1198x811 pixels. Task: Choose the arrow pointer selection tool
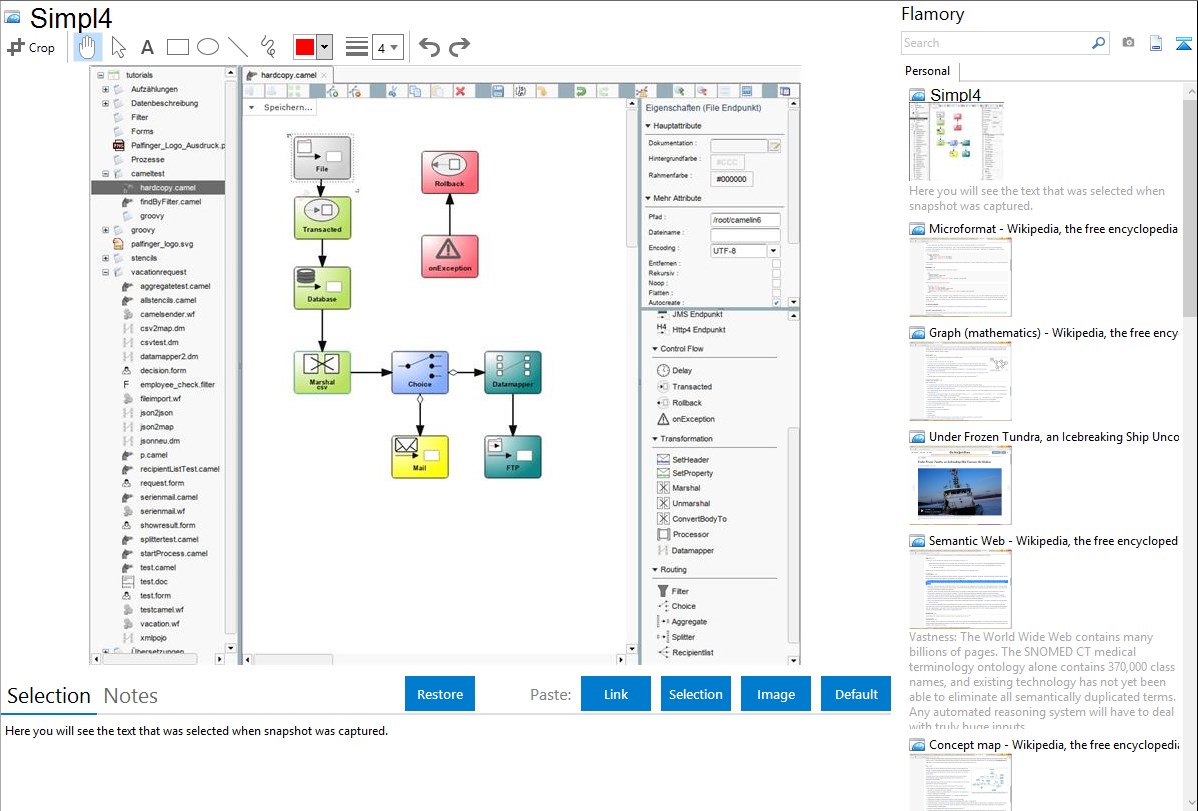click(118, 47)
